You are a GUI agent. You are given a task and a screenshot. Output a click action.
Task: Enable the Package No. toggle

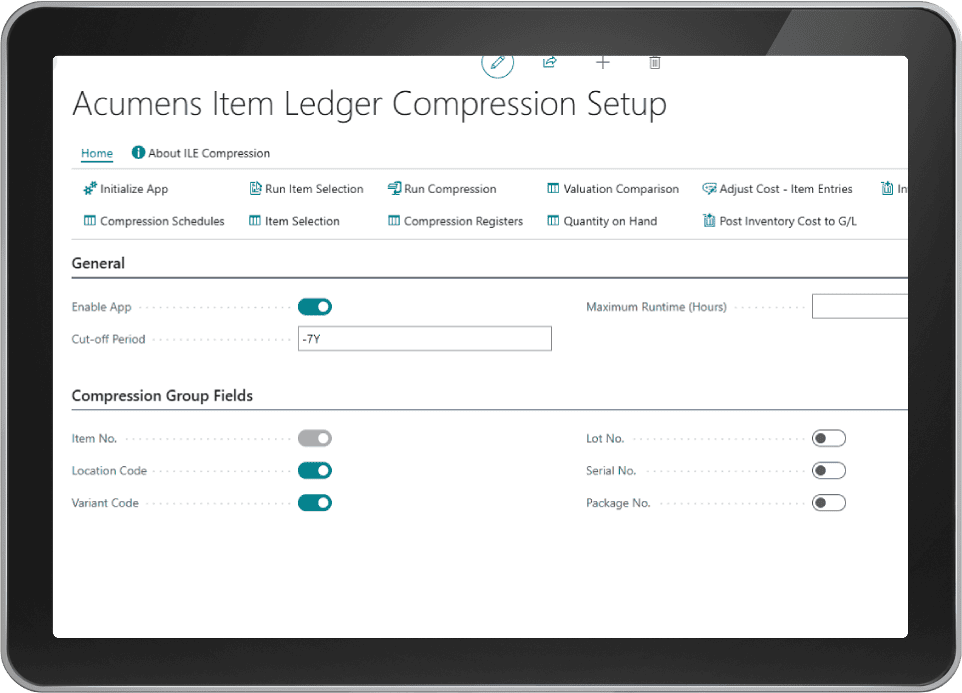828,503
